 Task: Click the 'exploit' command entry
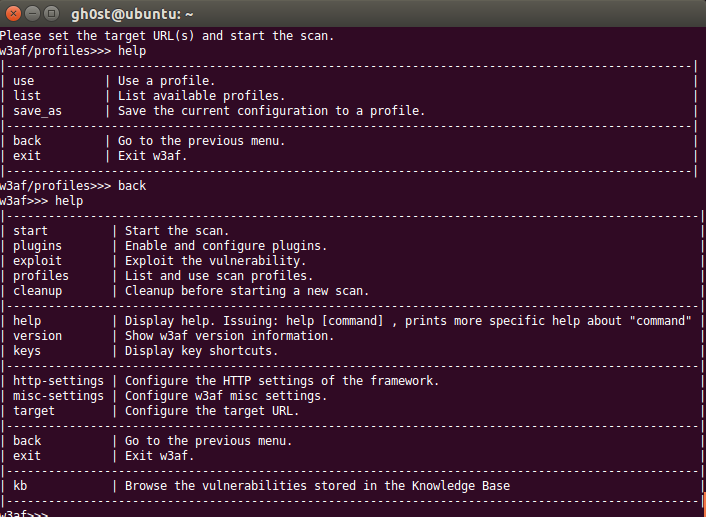click(x=37, y=260)
